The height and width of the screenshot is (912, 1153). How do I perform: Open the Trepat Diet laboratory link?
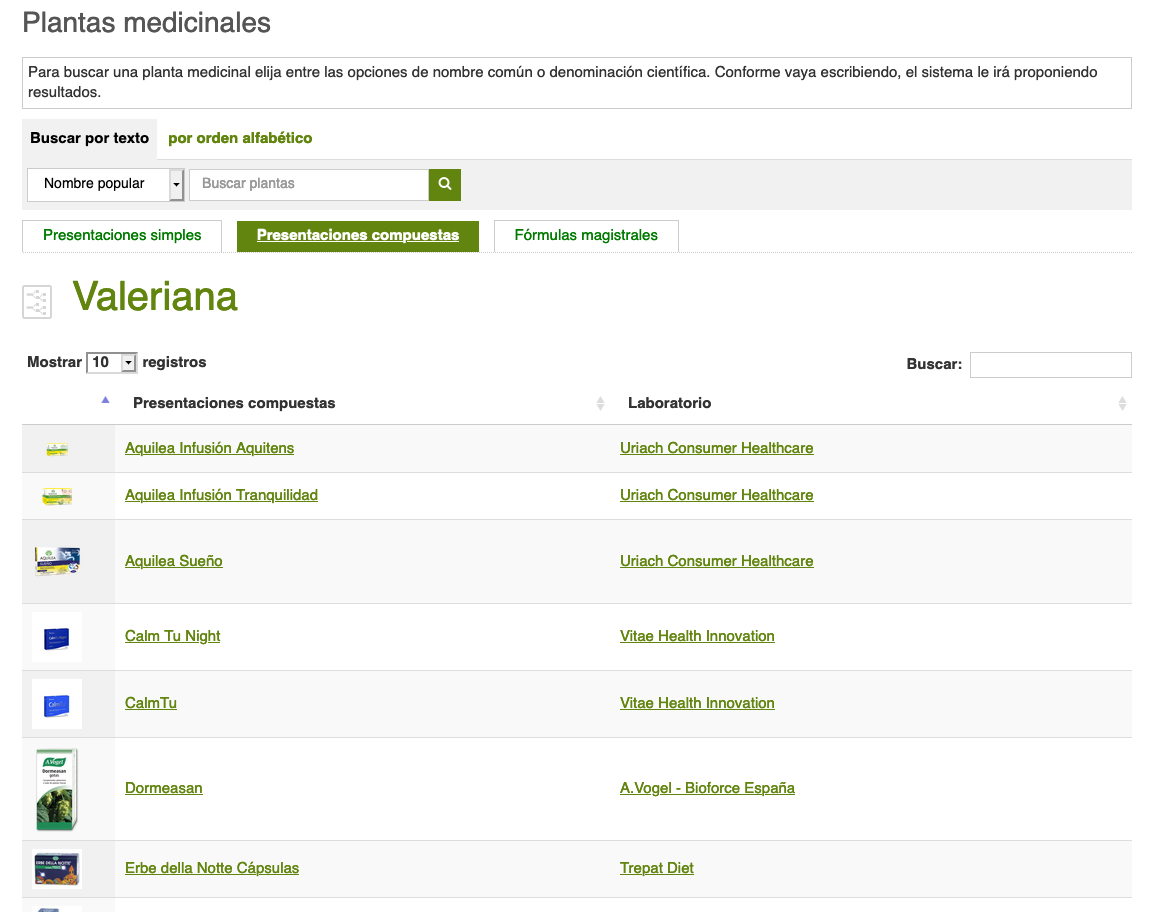coord(657,868)
